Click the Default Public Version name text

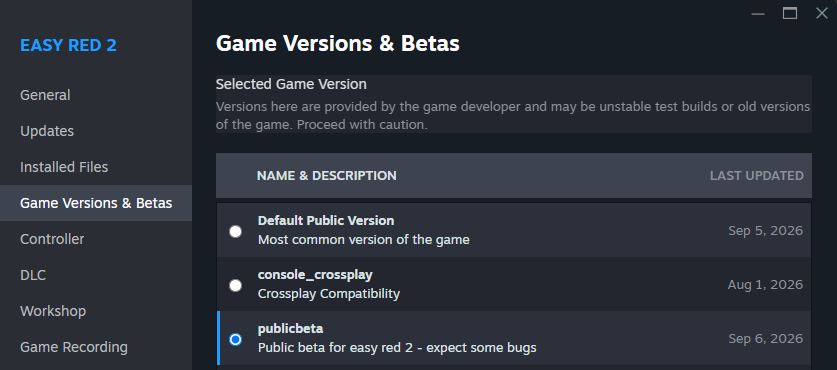click(x=326, y=221)
